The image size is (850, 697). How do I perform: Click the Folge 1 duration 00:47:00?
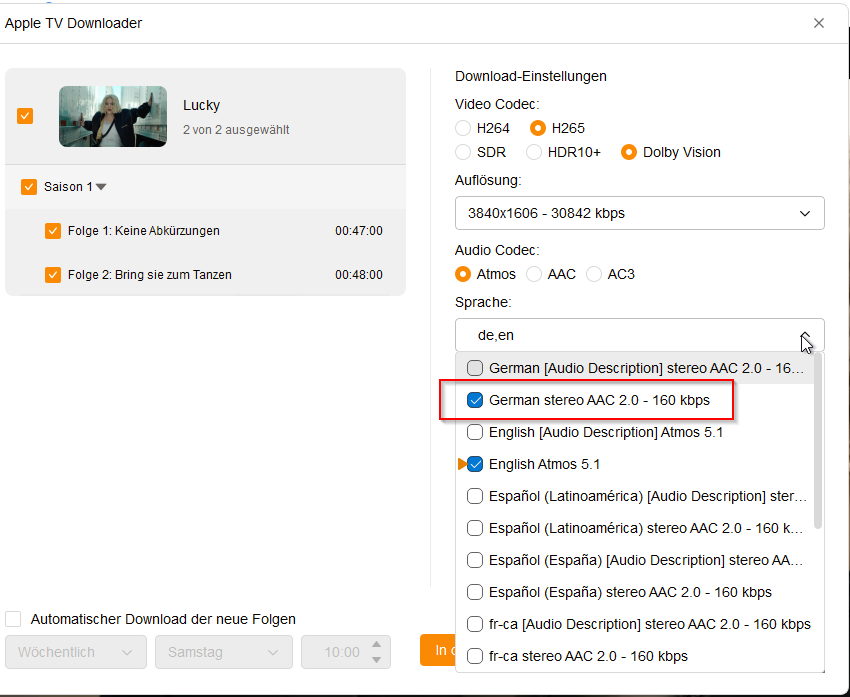(x=359, y=231)
